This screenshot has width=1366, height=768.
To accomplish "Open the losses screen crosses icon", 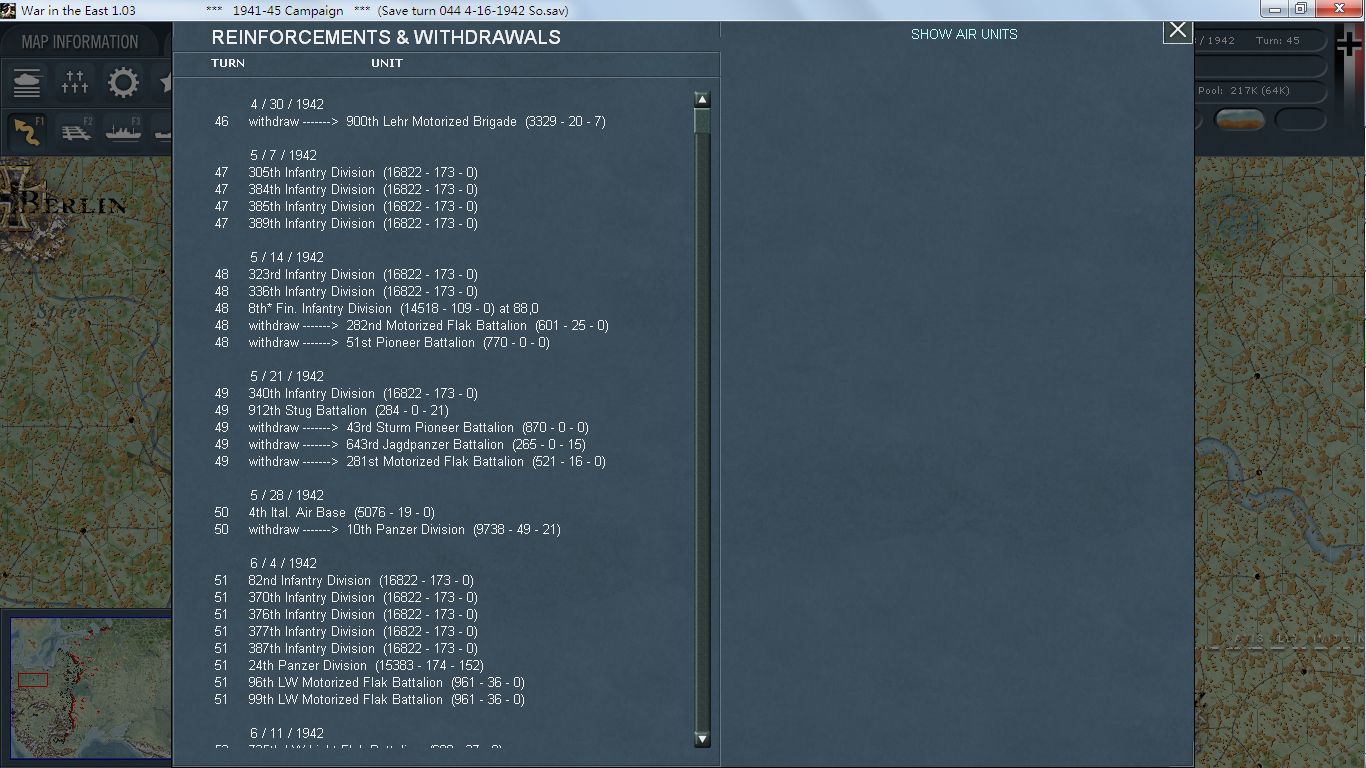I will coord(75,82).
